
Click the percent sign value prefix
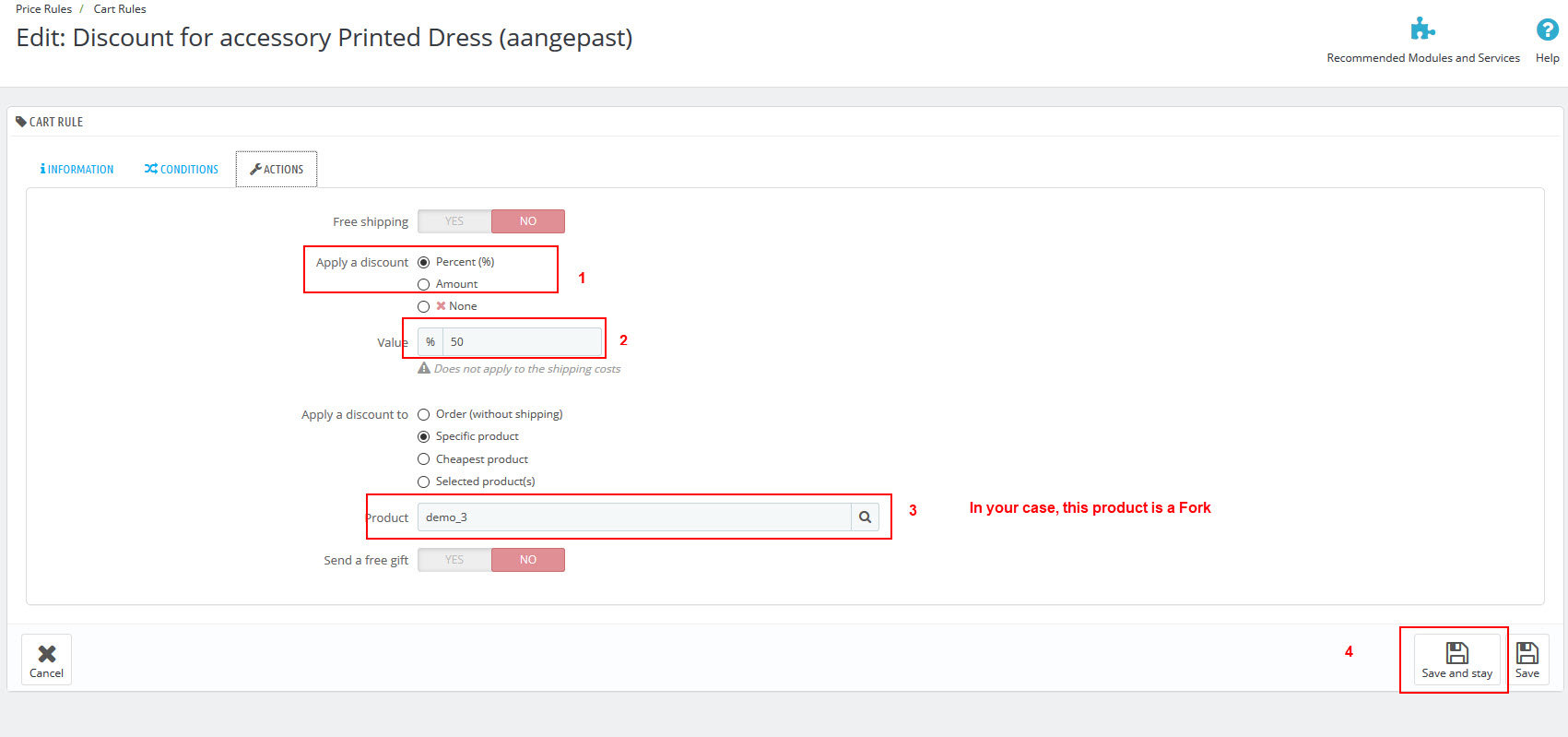pyautogui.click(x=430, y=342)
